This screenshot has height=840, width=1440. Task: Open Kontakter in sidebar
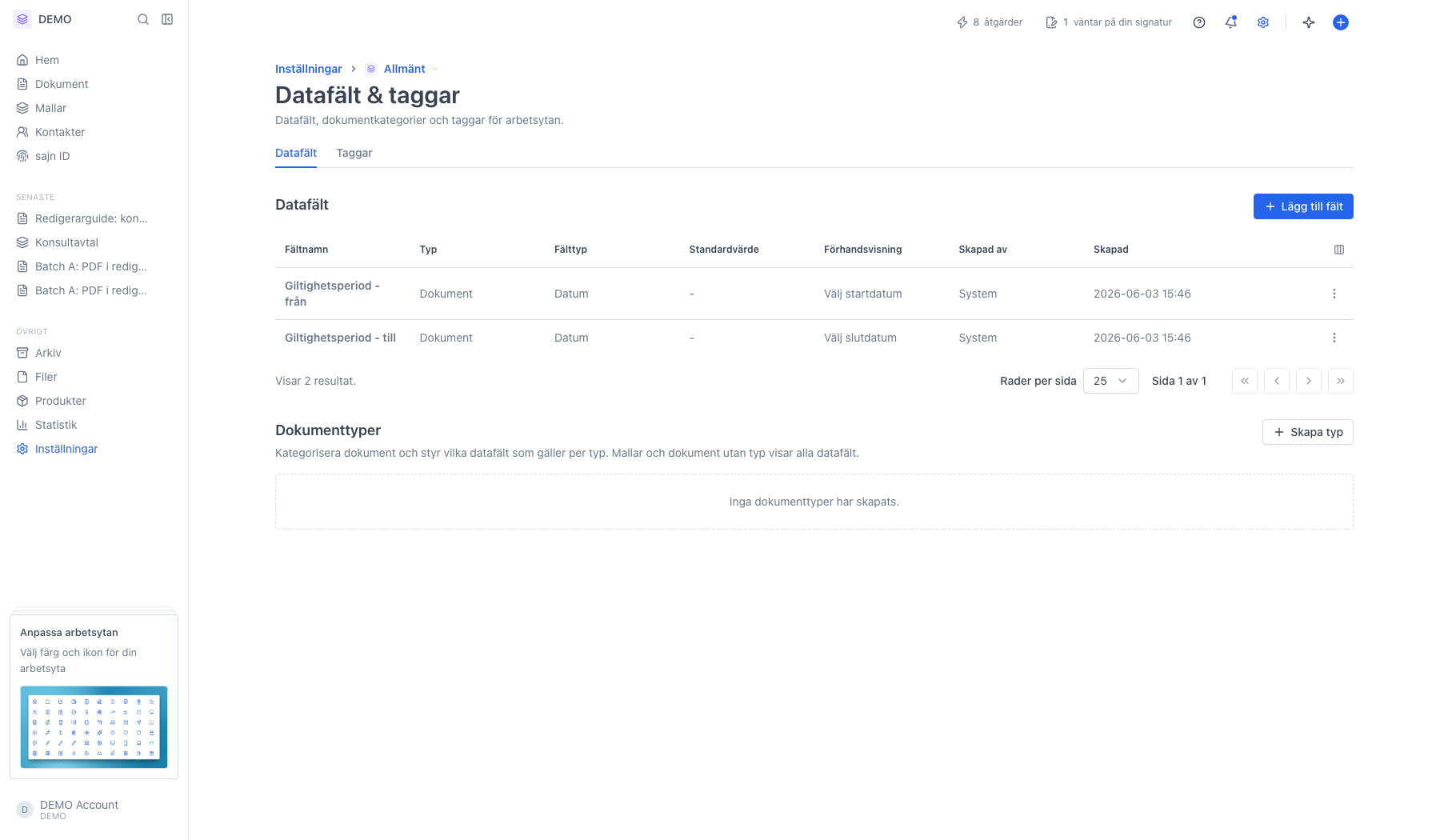click(x=94, y=132)
